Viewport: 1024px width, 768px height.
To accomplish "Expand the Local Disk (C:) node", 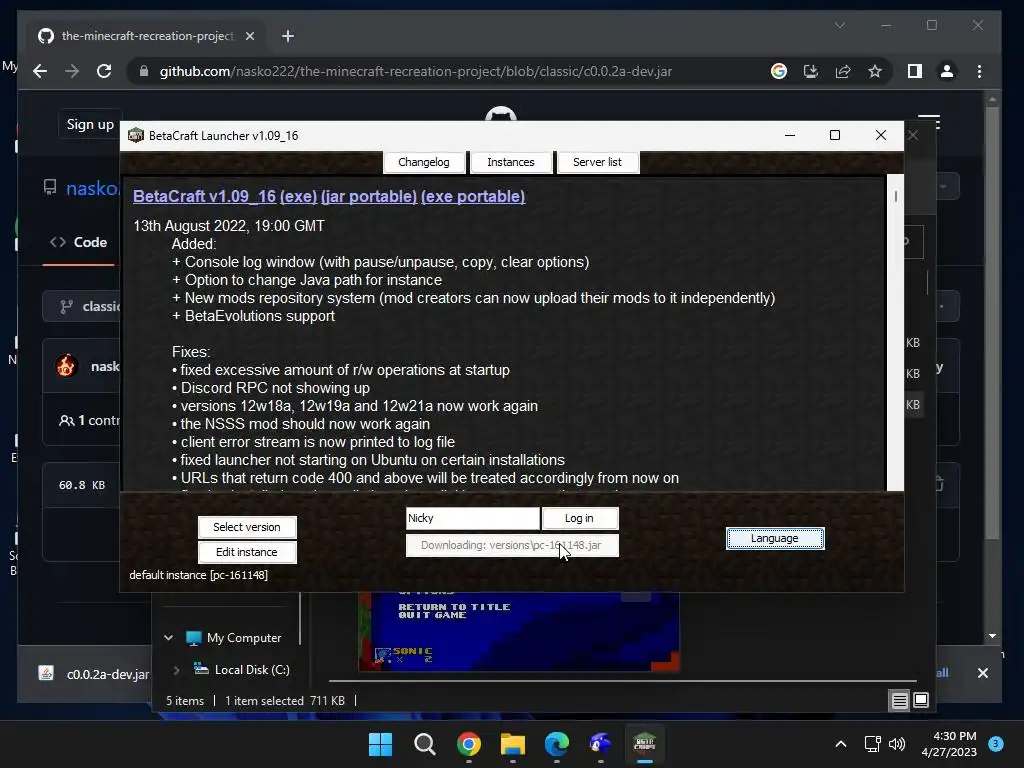I will point(176,669).
